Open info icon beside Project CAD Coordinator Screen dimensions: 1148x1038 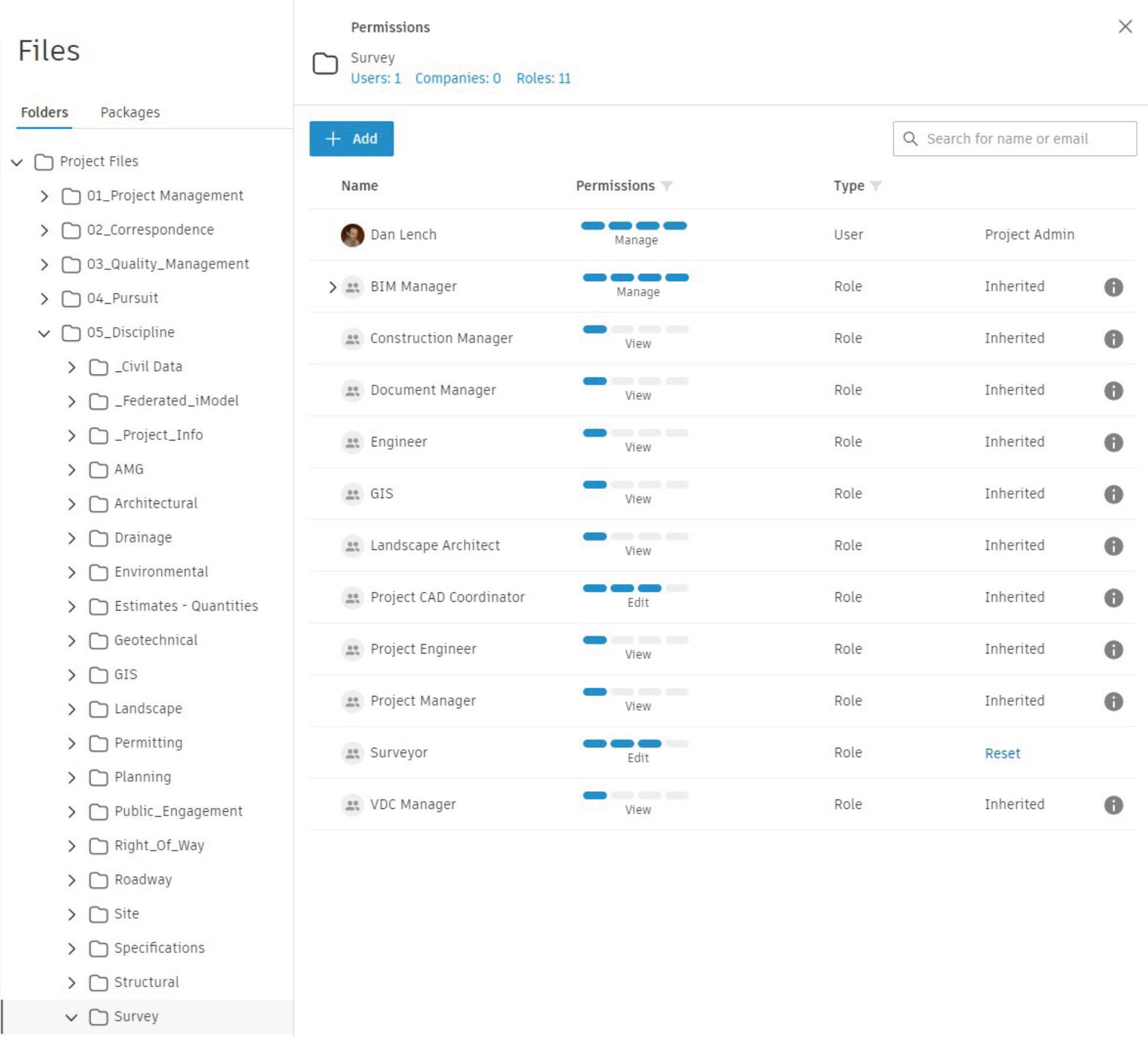tap(1113, 598)
